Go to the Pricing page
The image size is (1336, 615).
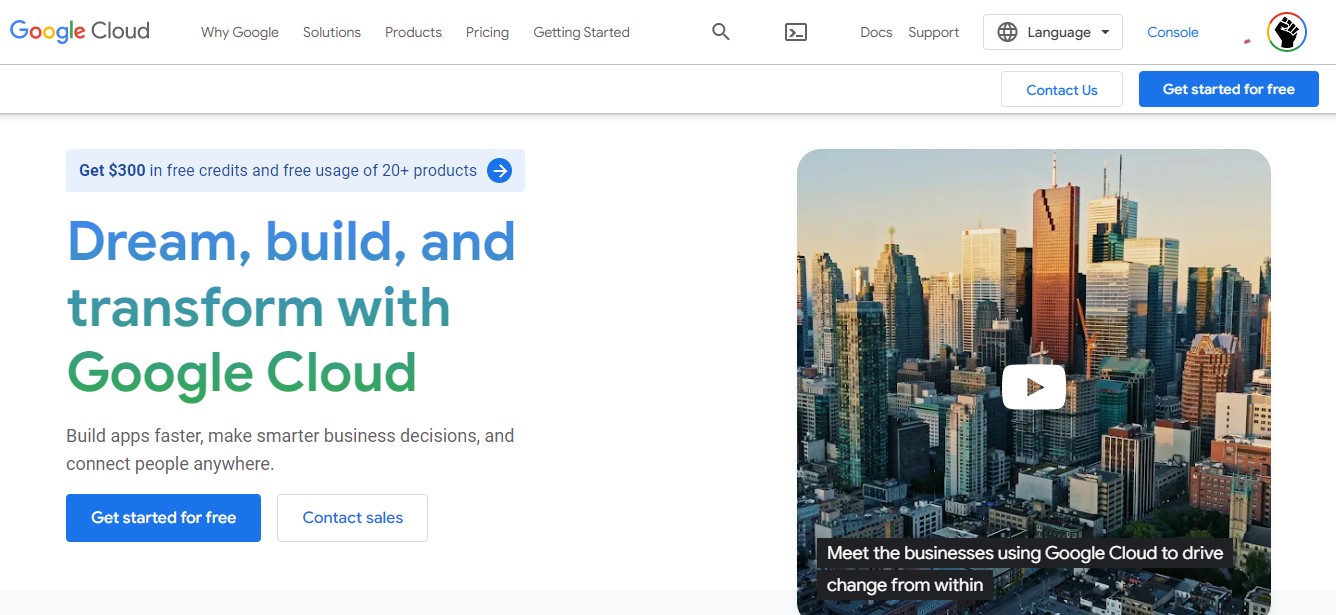tap(487, 32)
